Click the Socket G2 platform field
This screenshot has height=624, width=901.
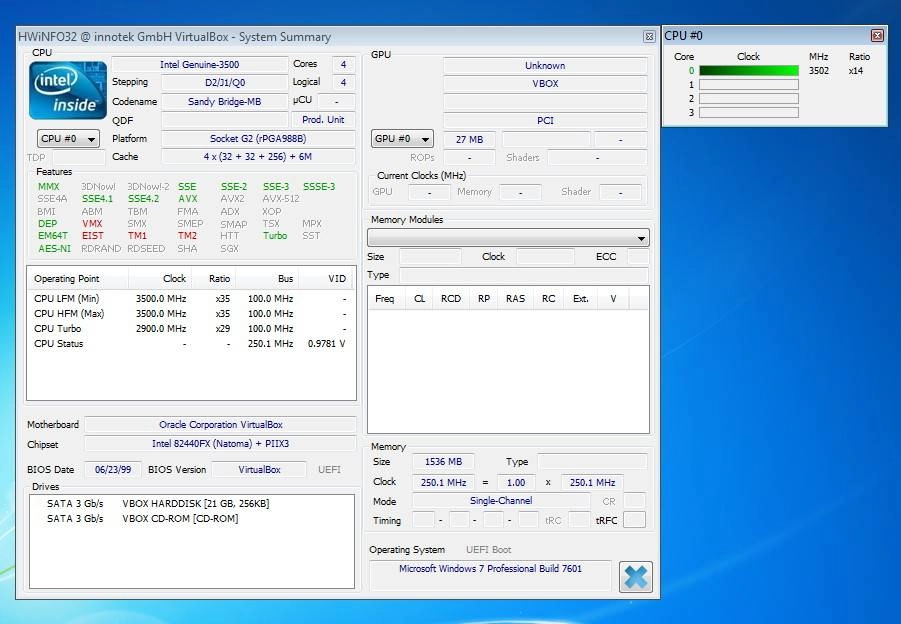[258, 138]
